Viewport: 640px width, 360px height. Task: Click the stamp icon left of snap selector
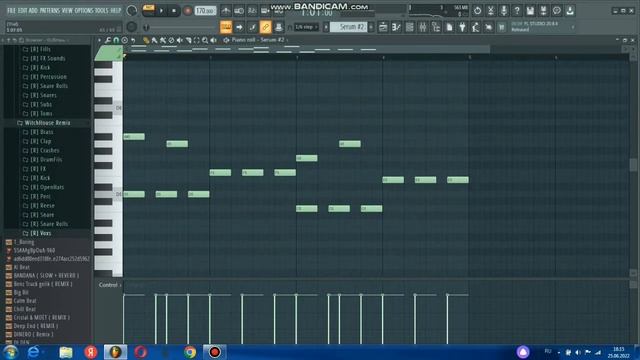click(x=279, y=27)
